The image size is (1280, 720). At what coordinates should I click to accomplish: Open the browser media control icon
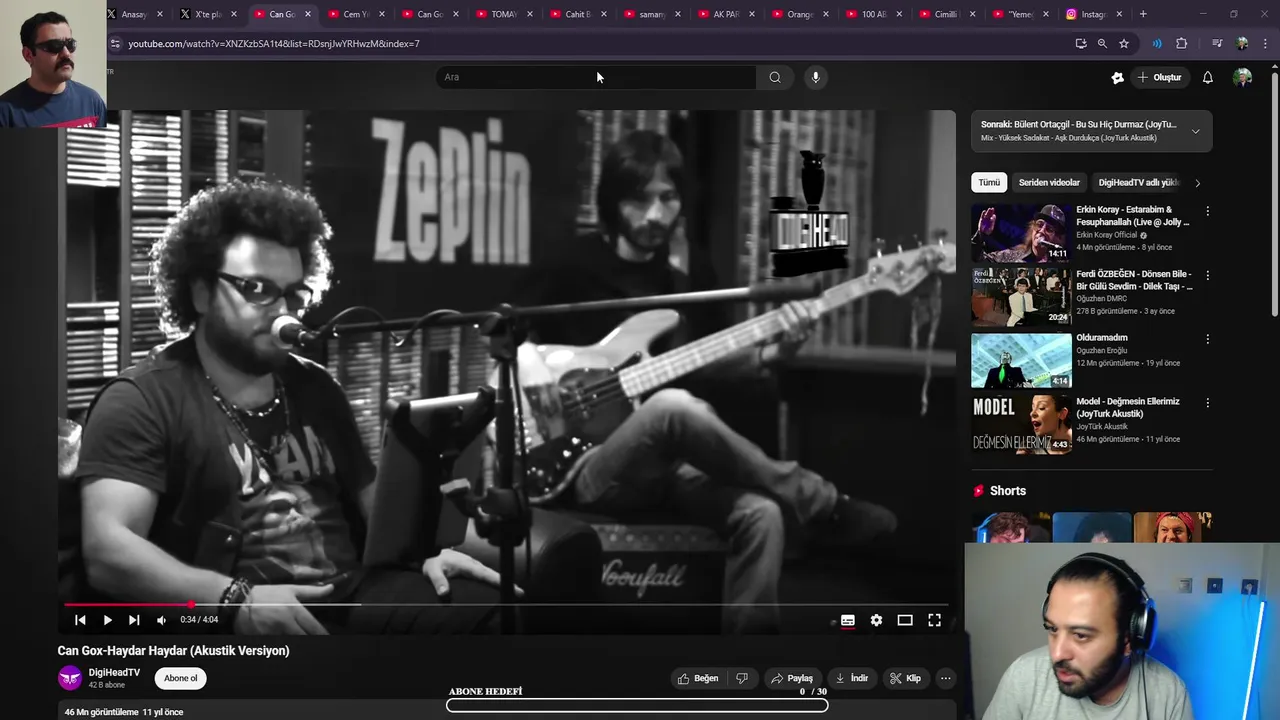click(1217, 44)
